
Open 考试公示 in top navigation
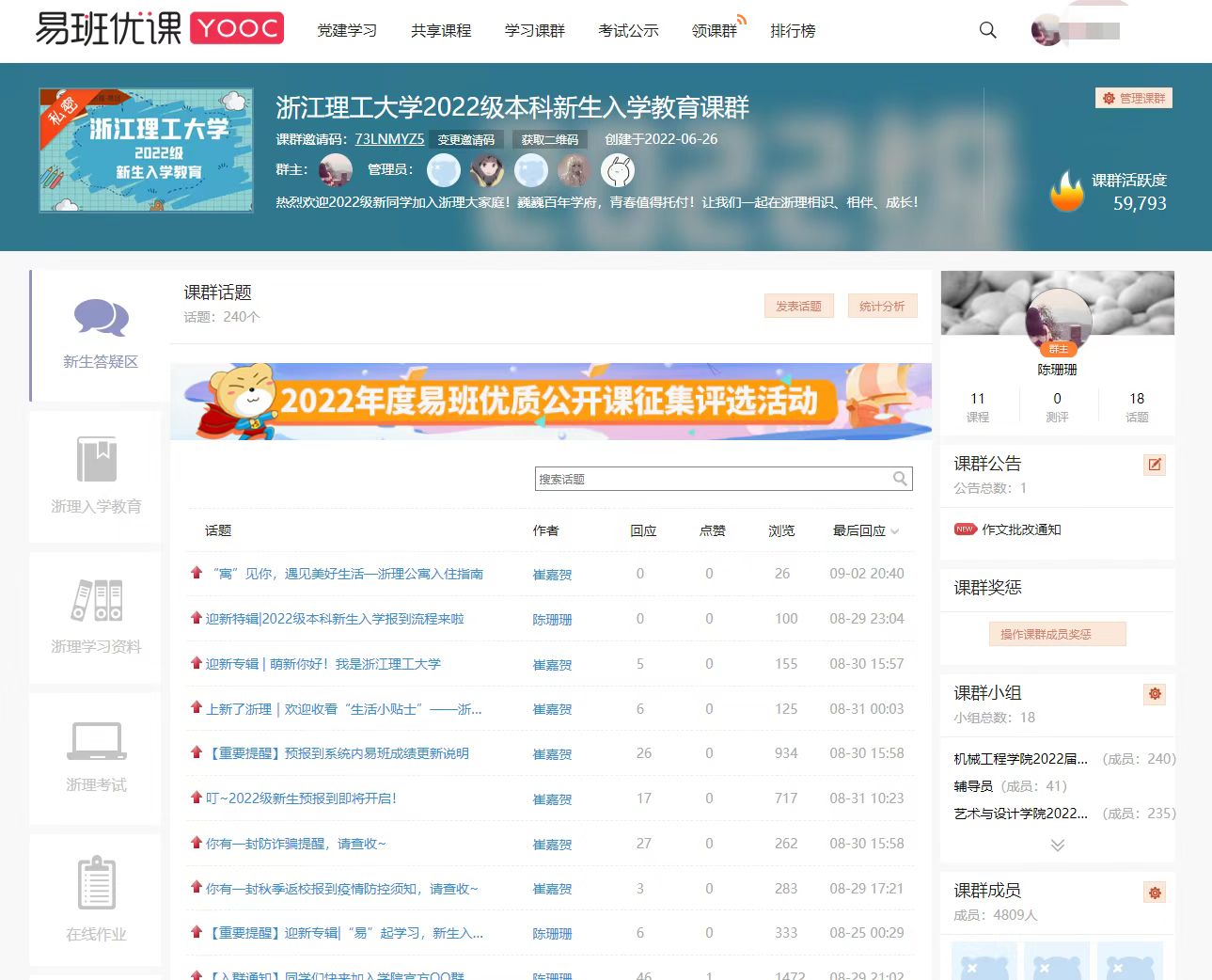(628, 31)
